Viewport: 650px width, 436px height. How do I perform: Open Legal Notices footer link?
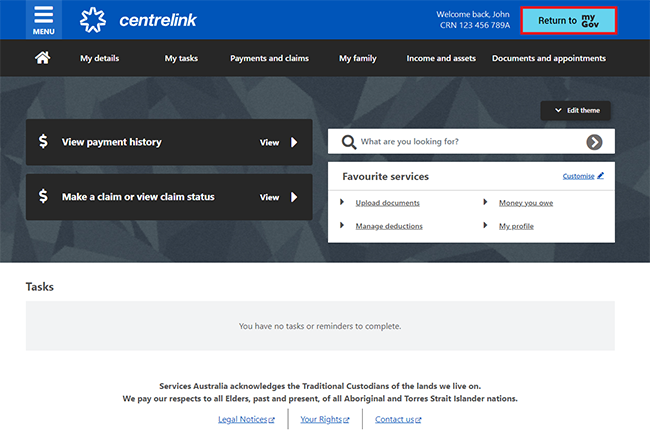coord(242,419)
